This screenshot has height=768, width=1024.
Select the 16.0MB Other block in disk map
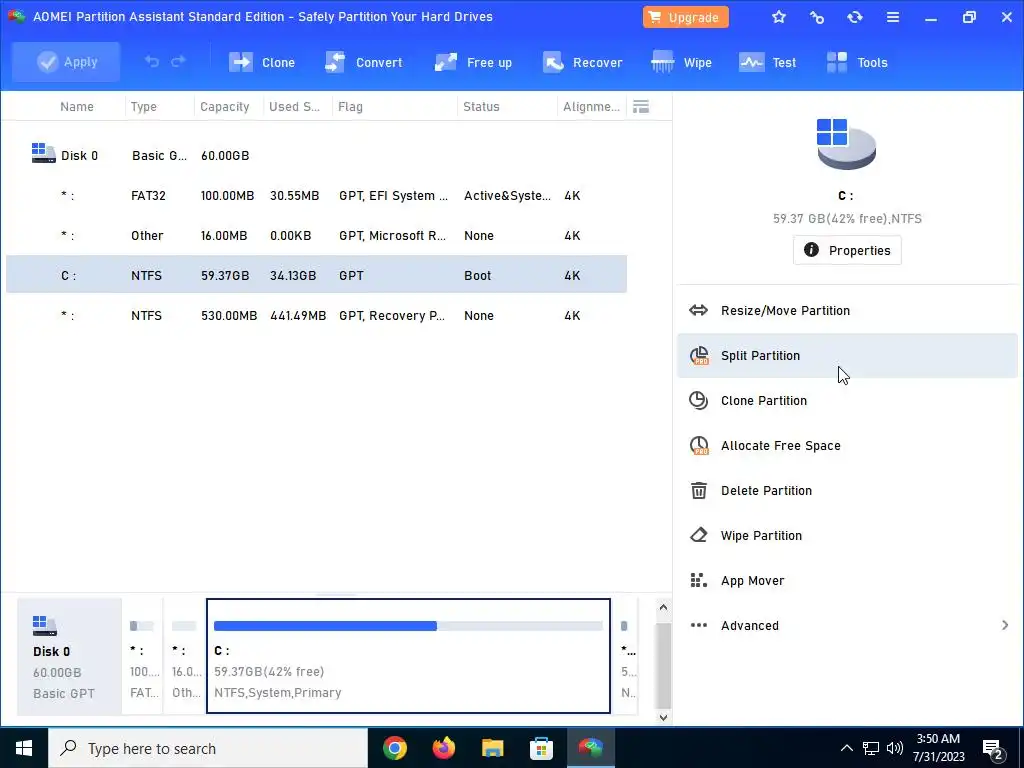coord(184,656)
